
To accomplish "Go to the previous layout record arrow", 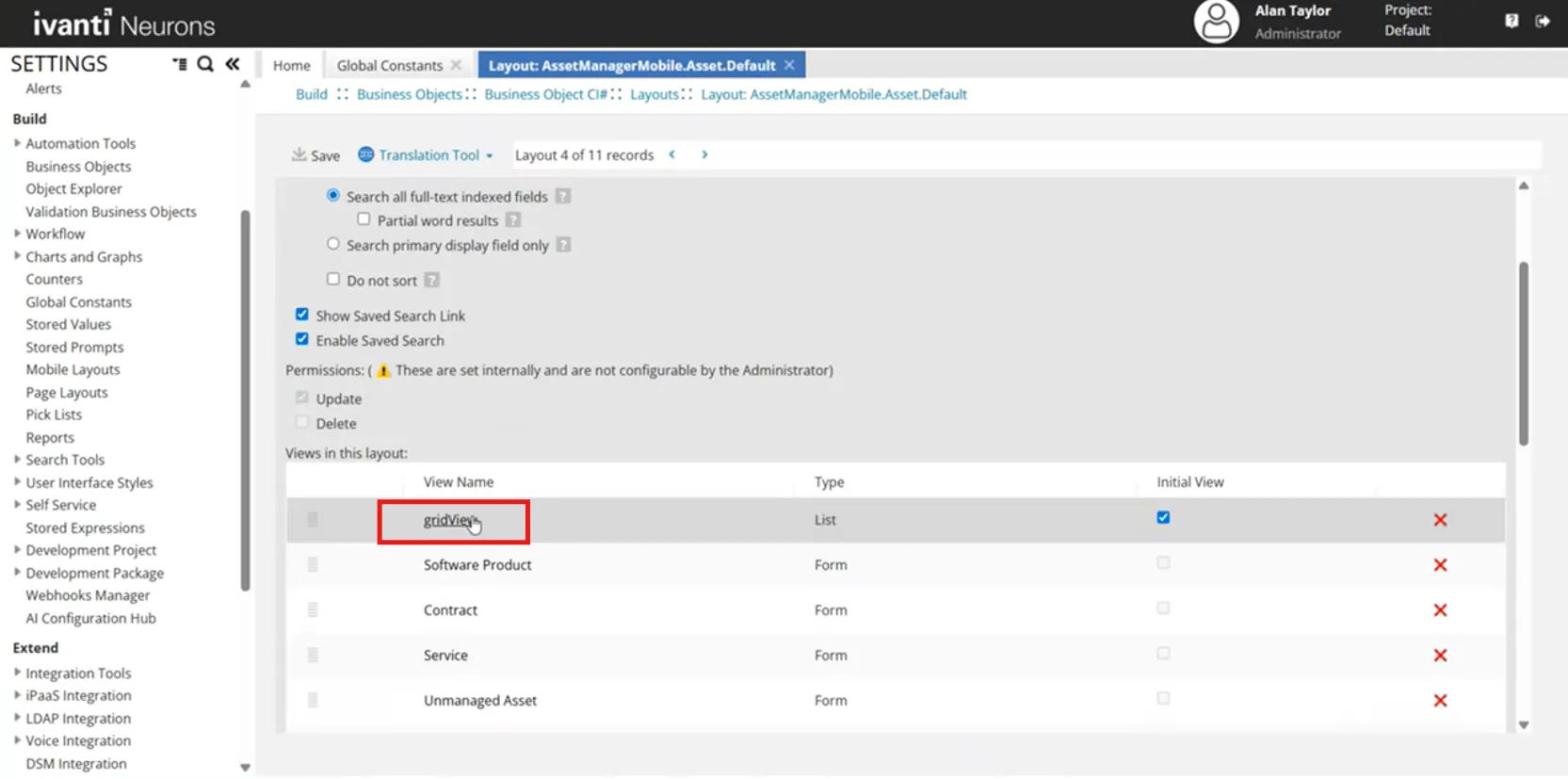I will point(672,154).
